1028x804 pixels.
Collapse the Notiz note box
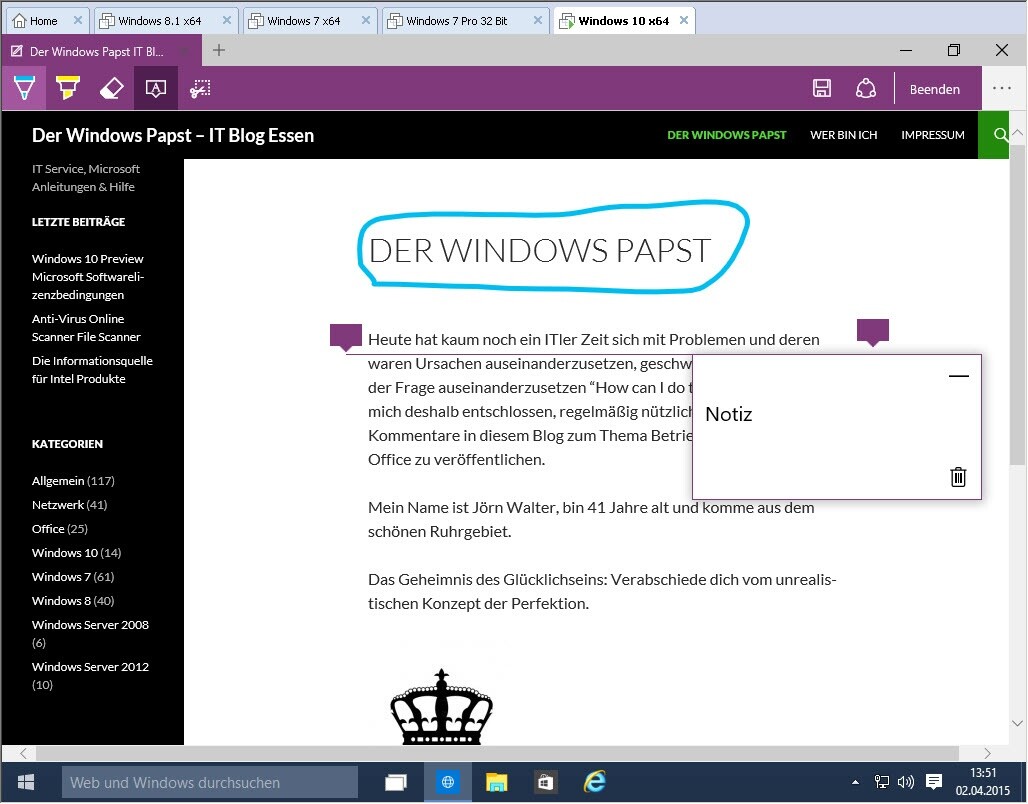tap(958, 376)
